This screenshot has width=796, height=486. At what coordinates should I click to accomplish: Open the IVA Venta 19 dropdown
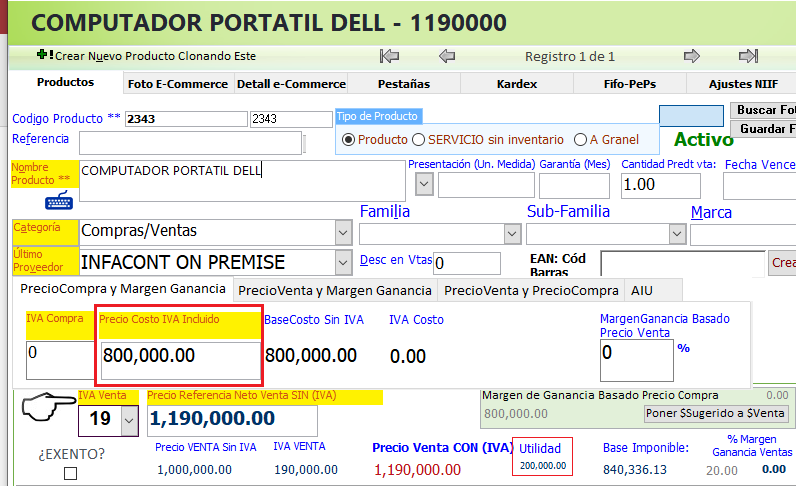(x=129, y=420)
